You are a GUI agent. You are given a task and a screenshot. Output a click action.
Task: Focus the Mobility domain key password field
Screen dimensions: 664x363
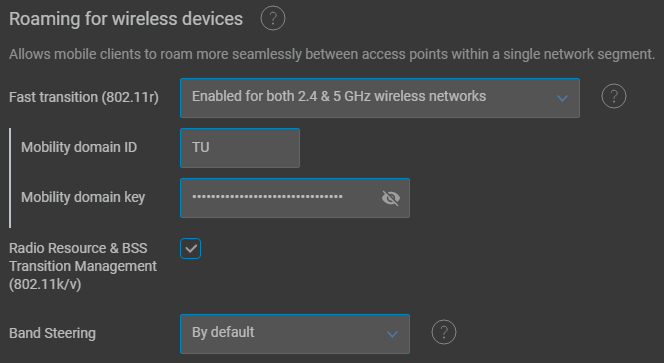[295, 198]
